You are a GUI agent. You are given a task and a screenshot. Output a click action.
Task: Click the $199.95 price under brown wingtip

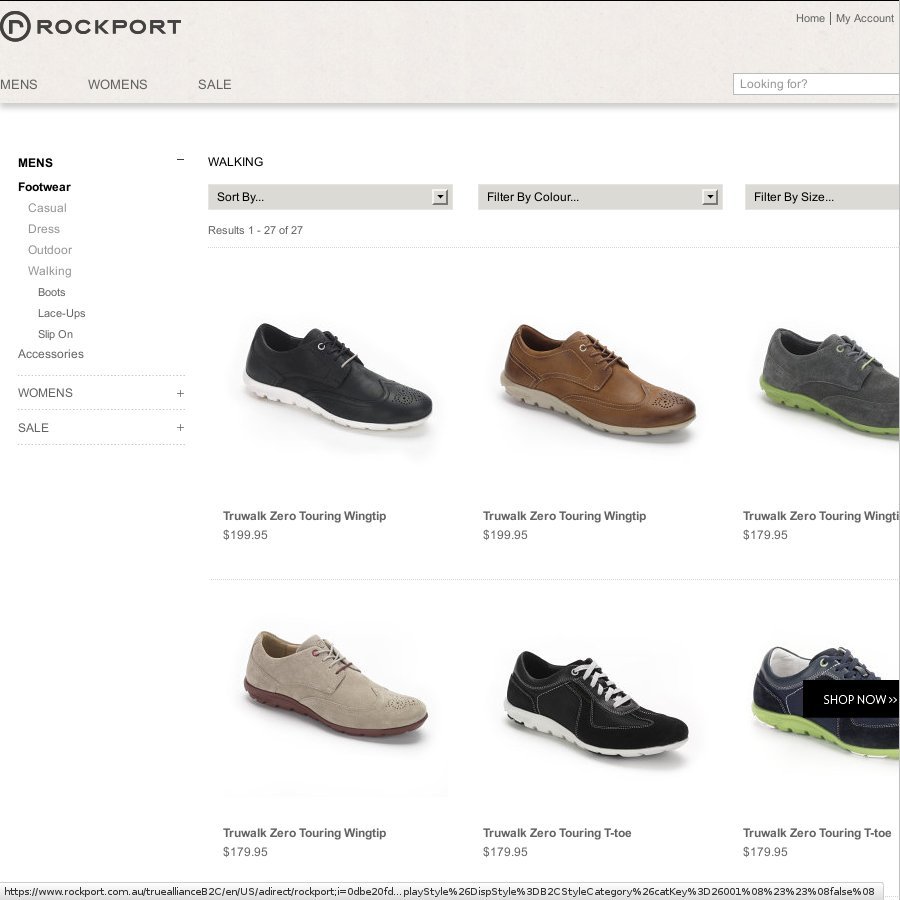(505, 535)
